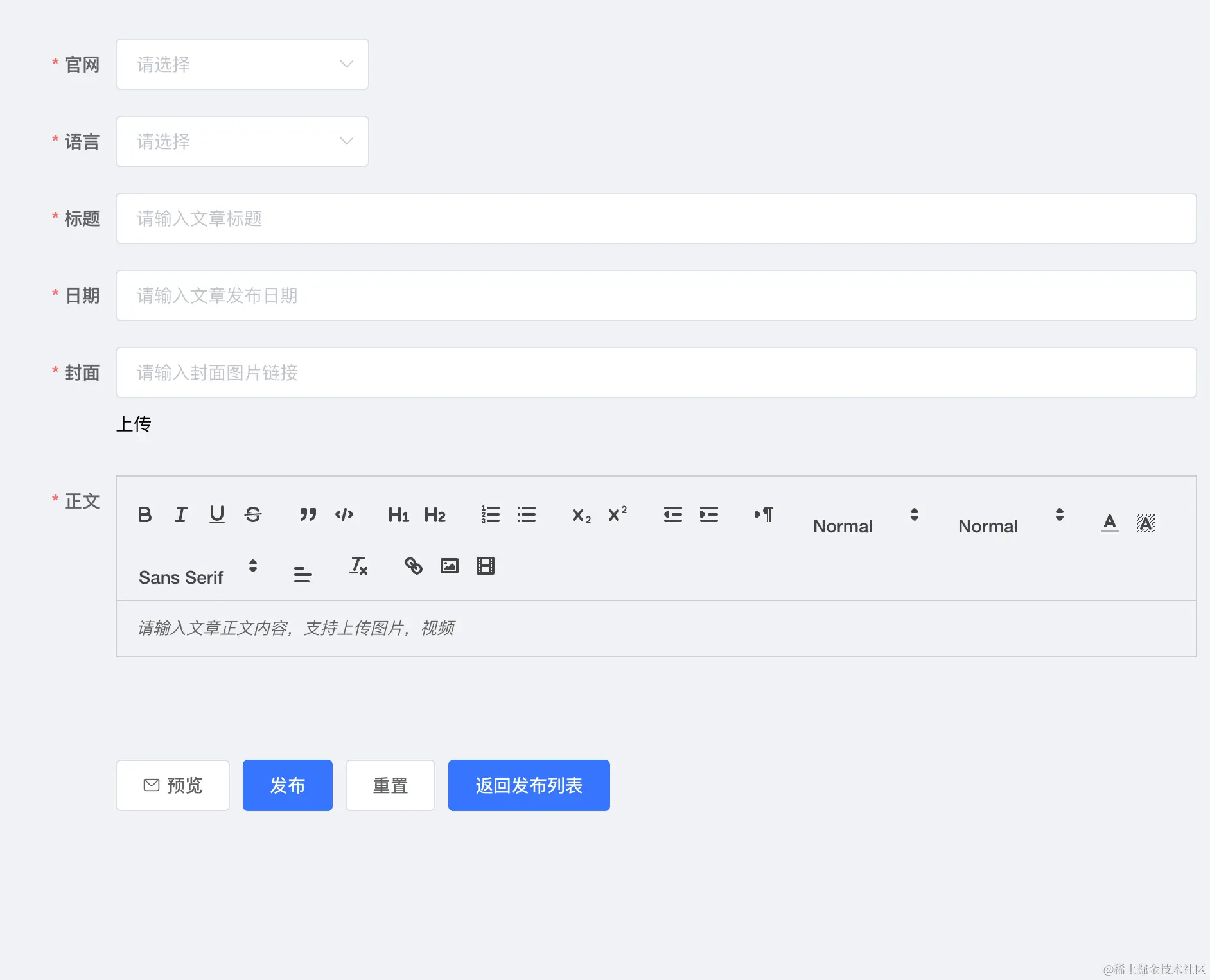The image size is (1210, 980).
Task: Insert a code block
Action: coord(344,514)
